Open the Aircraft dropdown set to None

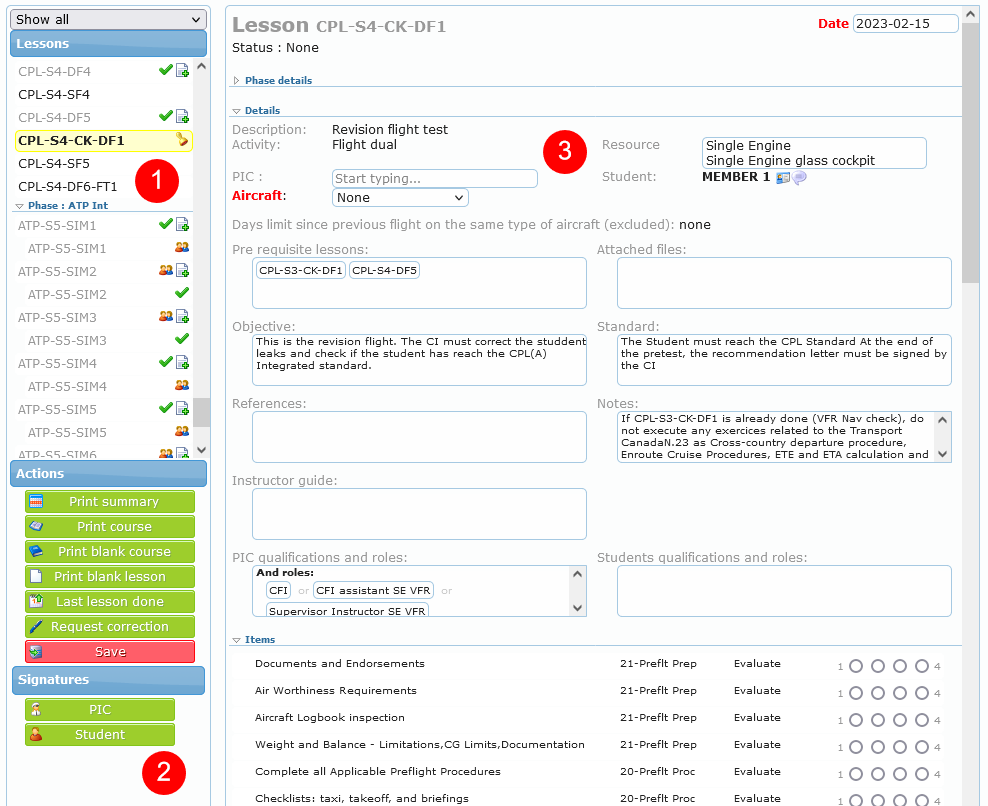(x=400, y=198)
